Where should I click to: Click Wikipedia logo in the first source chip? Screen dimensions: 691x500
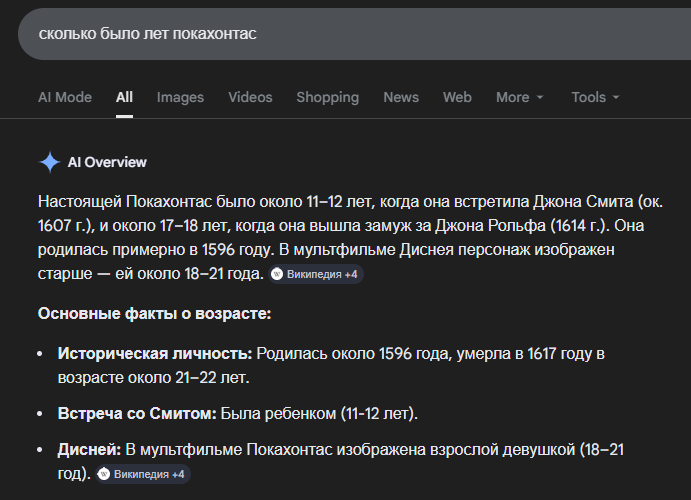click(x=277, y=274)
